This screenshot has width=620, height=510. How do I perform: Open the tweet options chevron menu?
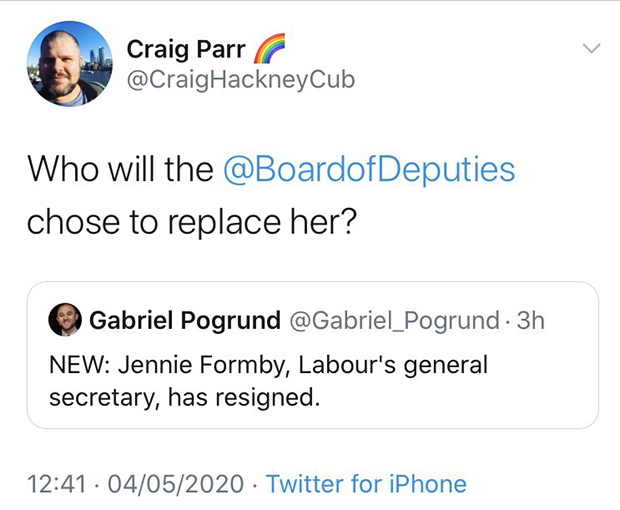pyautogui.click(x=591, y=48)
